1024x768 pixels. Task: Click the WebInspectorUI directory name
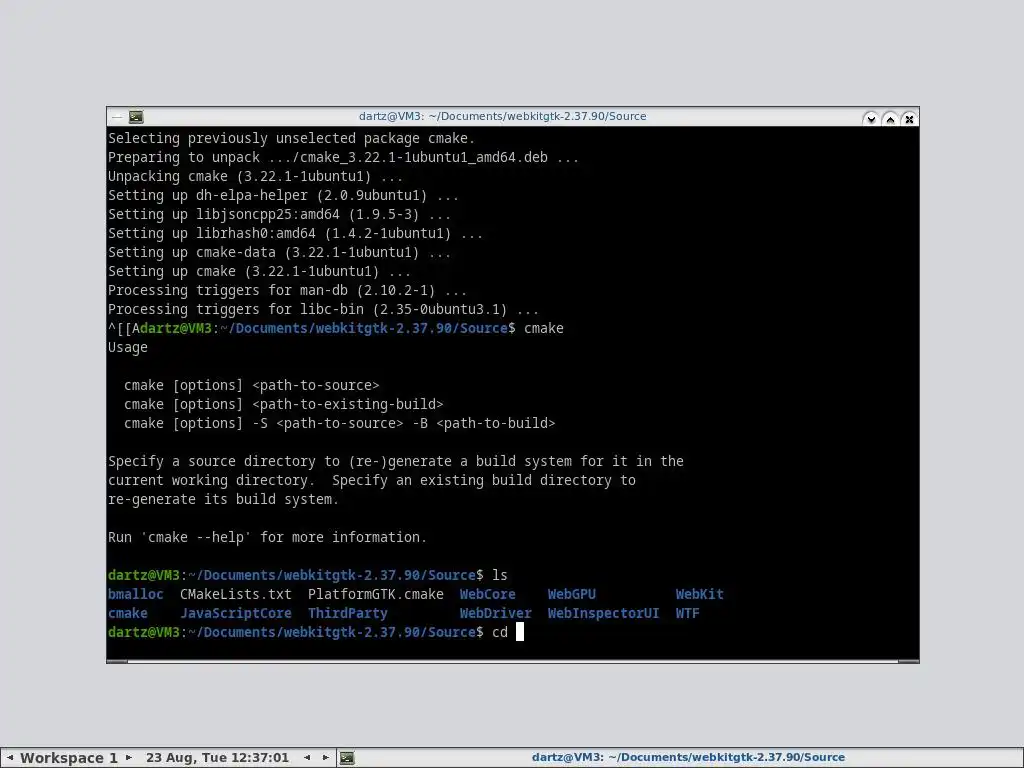(603, 613)
